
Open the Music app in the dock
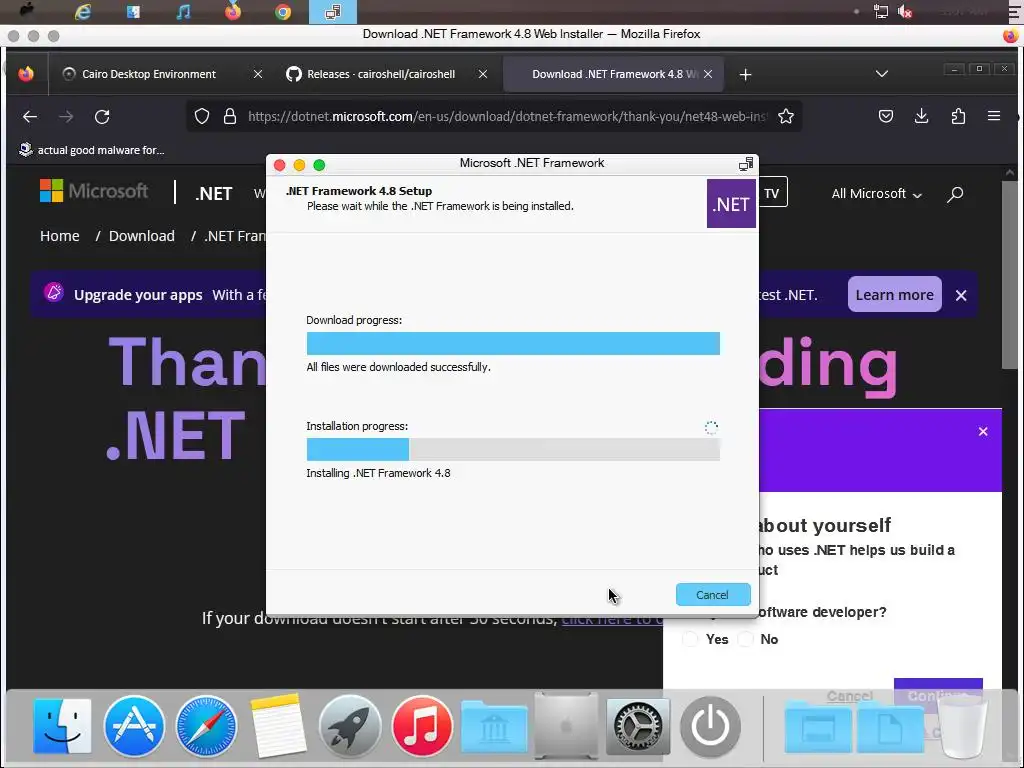click(x=422, y=726)
